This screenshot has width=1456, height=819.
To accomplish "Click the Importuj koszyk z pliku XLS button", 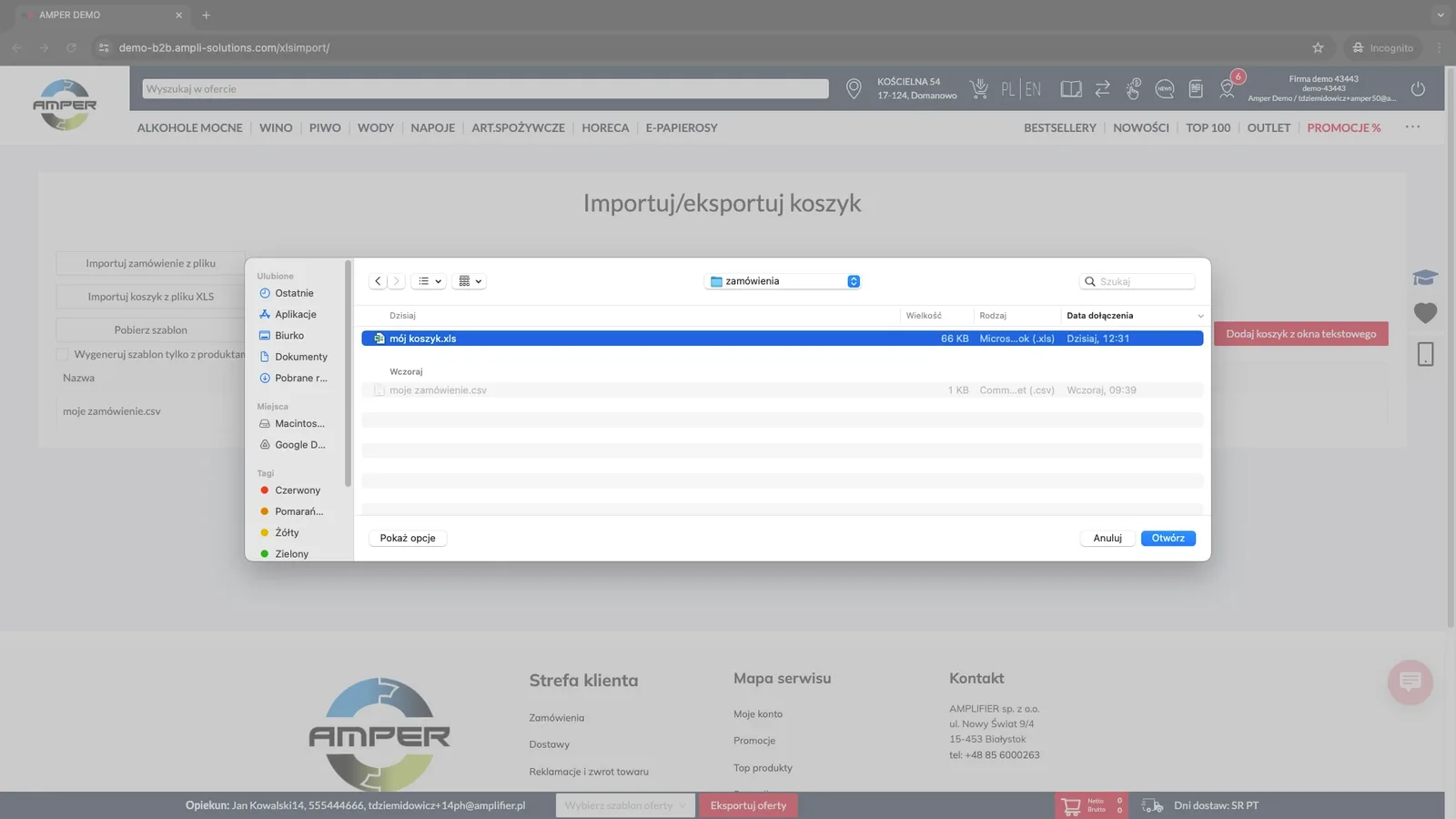I will pos(150,297).
